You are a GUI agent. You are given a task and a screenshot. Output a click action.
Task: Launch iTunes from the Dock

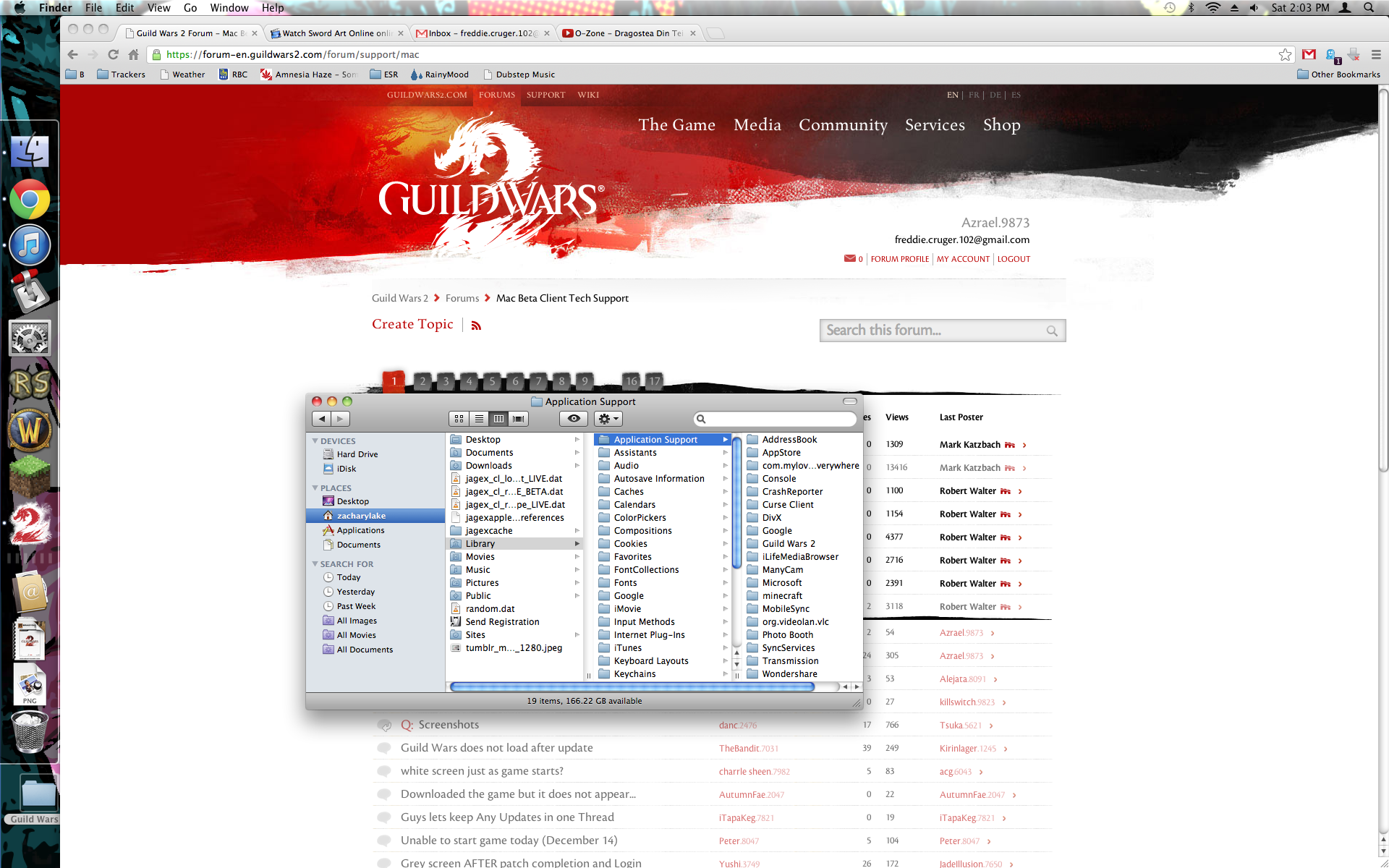click(30, 245)
